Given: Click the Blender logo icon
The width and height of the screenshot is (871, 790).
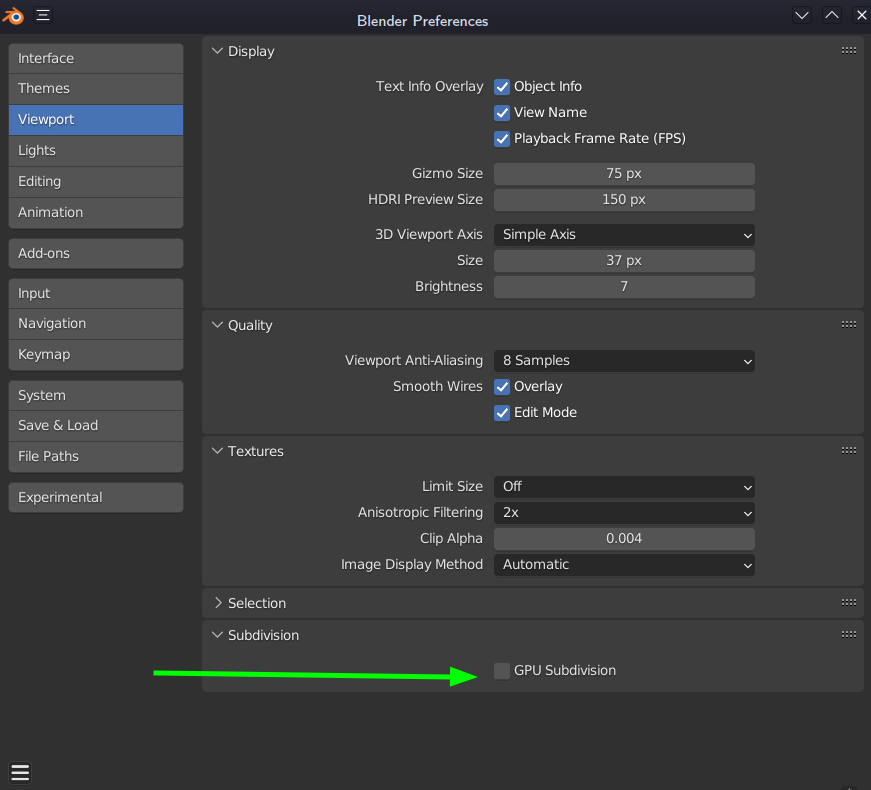Looking at the screenshot, I should pos(13,16).
